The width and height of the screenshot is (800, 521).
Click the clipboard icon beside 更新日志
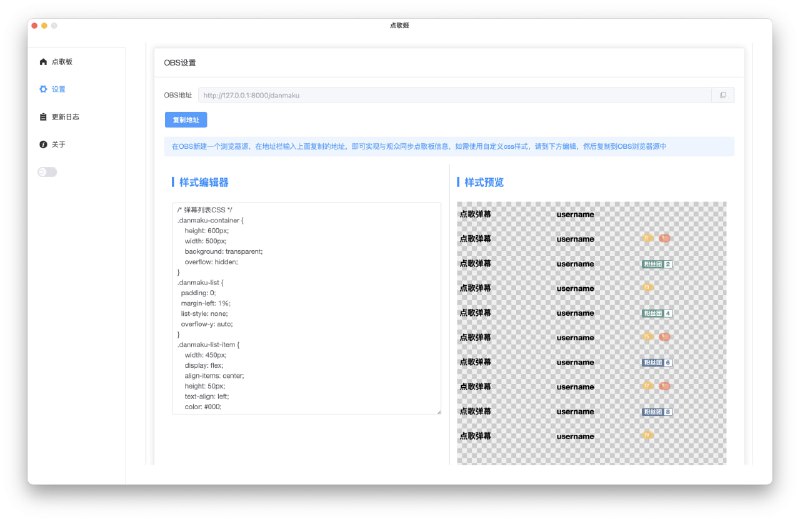click(x=43, y=117)
